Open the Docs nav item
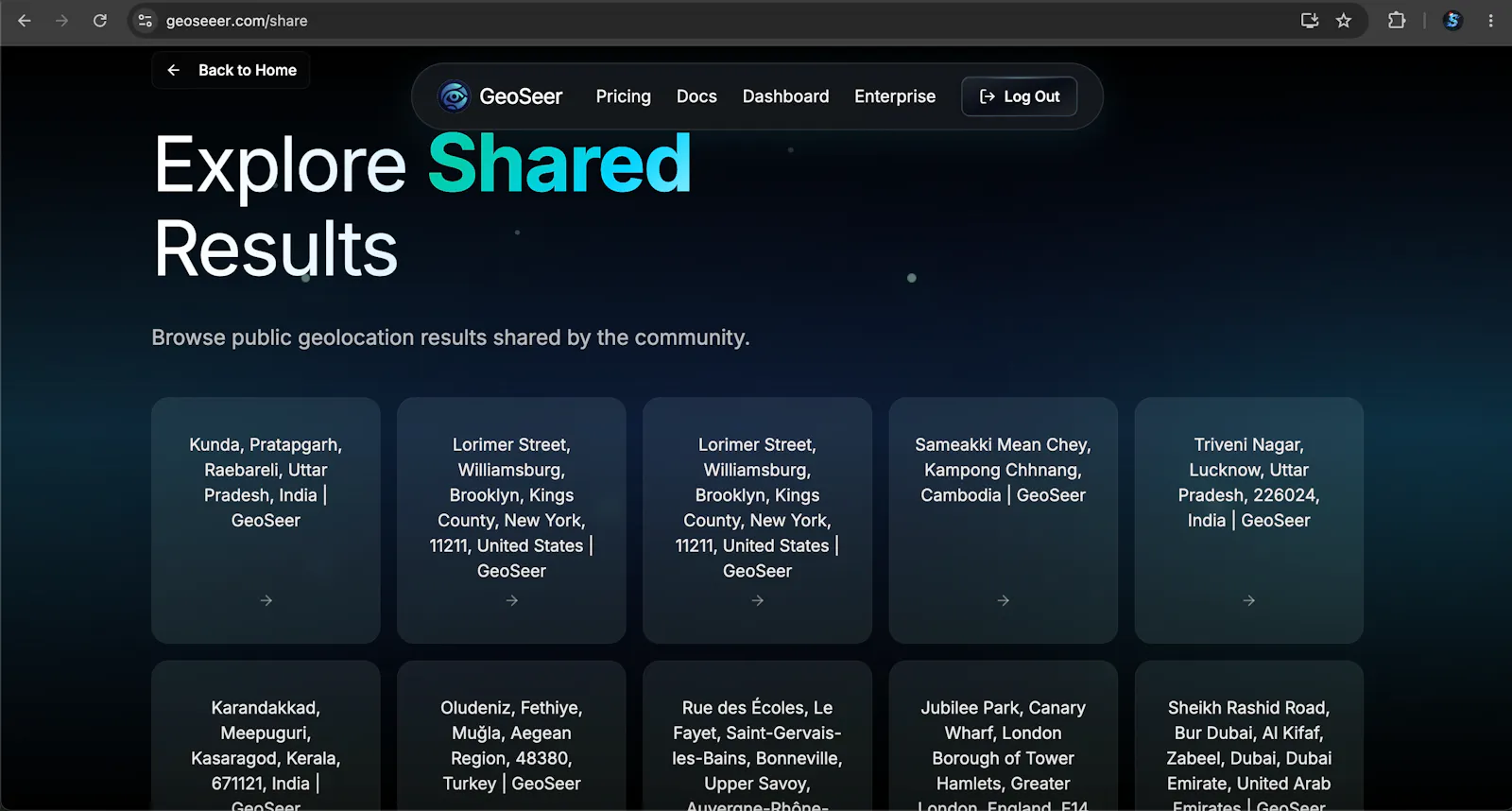 (x=696, y=96)
